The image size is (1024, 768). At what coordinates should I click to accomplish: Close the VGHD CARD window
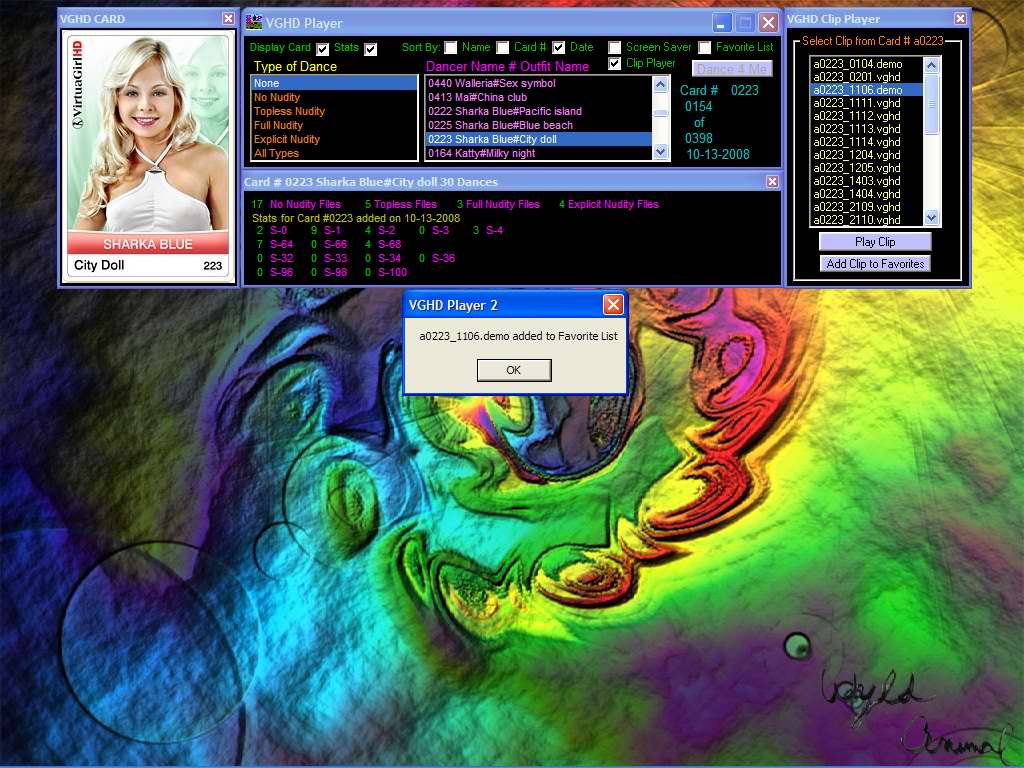(228, 18)
